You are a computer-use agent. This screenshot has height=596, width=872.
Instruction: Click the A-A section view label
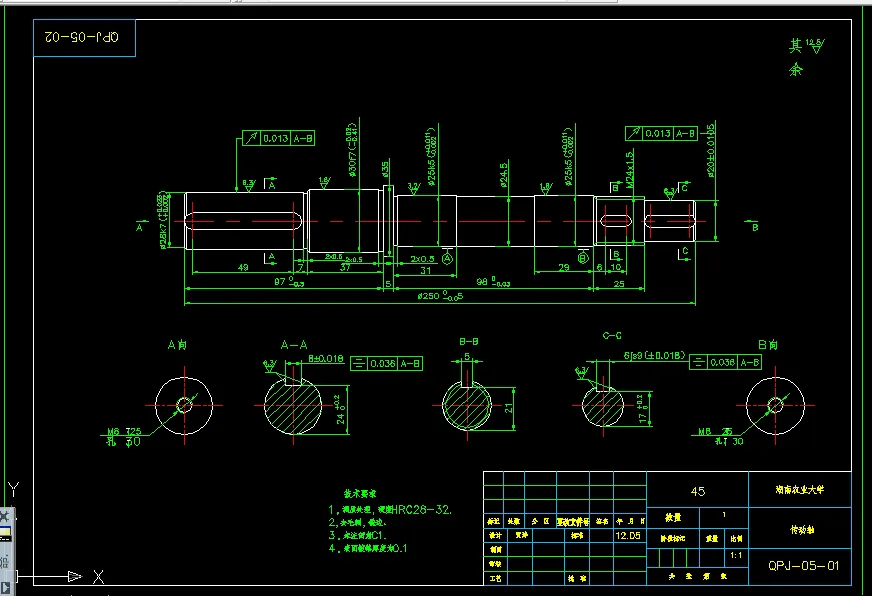click(x=294, y=345)
